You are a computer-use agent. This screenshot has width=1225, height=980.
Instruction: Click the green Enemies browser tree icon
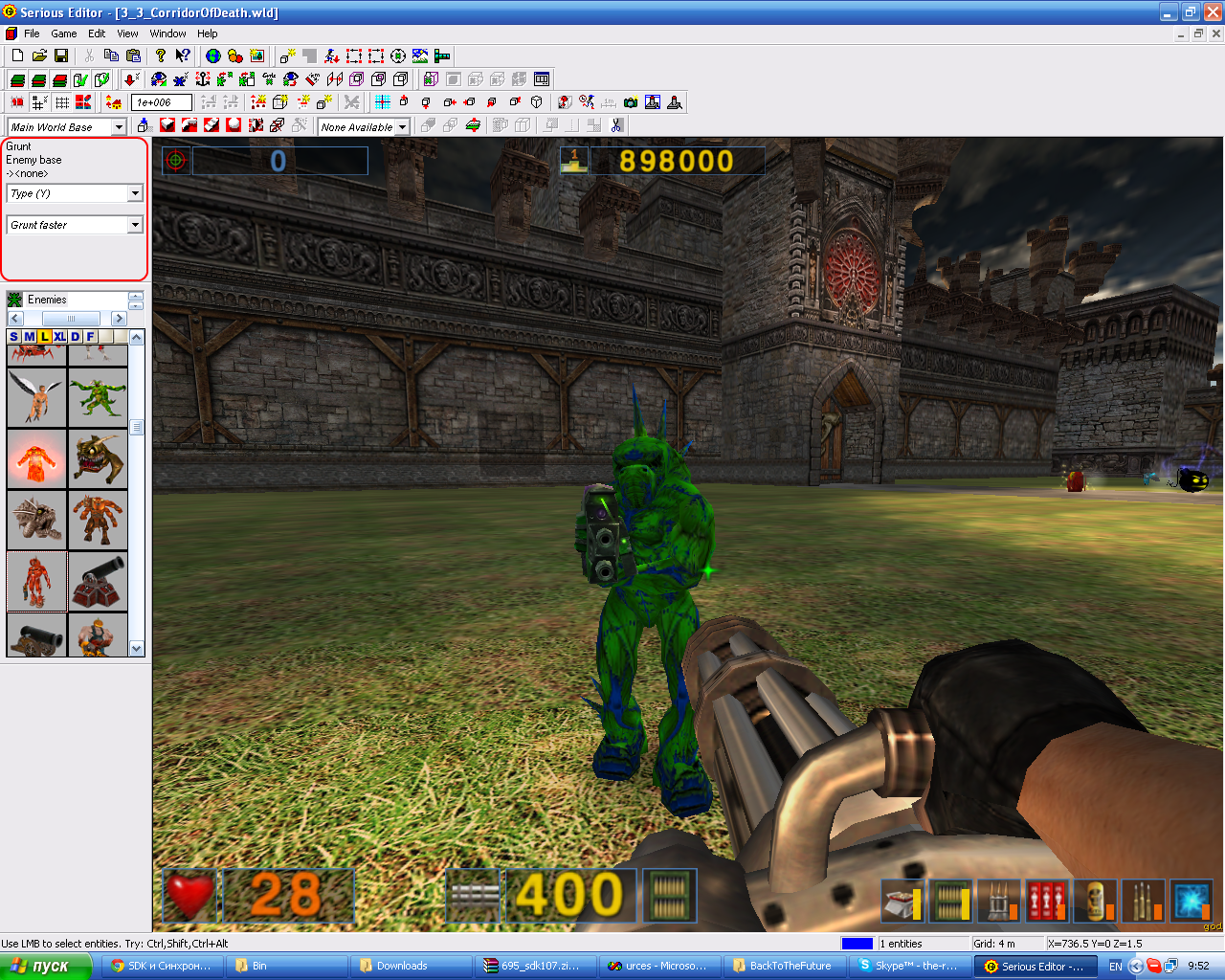point(15,300)
